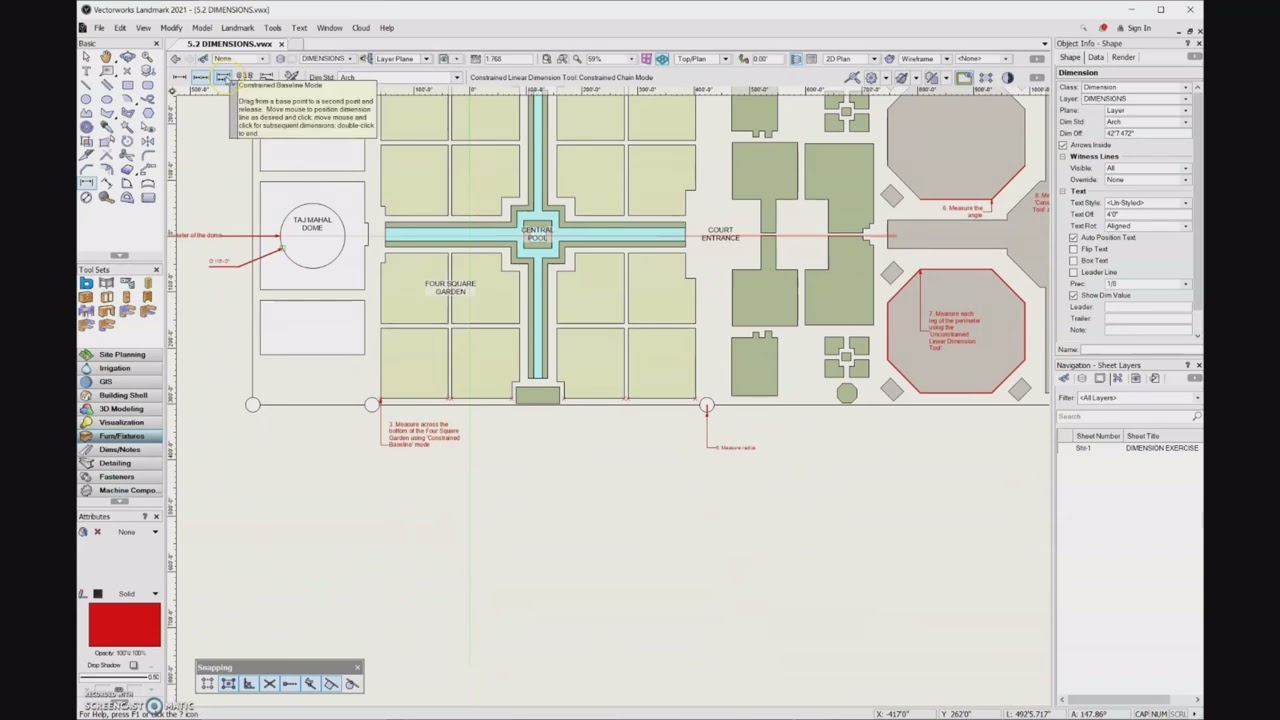Enable Flip Text checkbox
1280x720 pixels.
pyautogui.click(x=1074, y=249)
